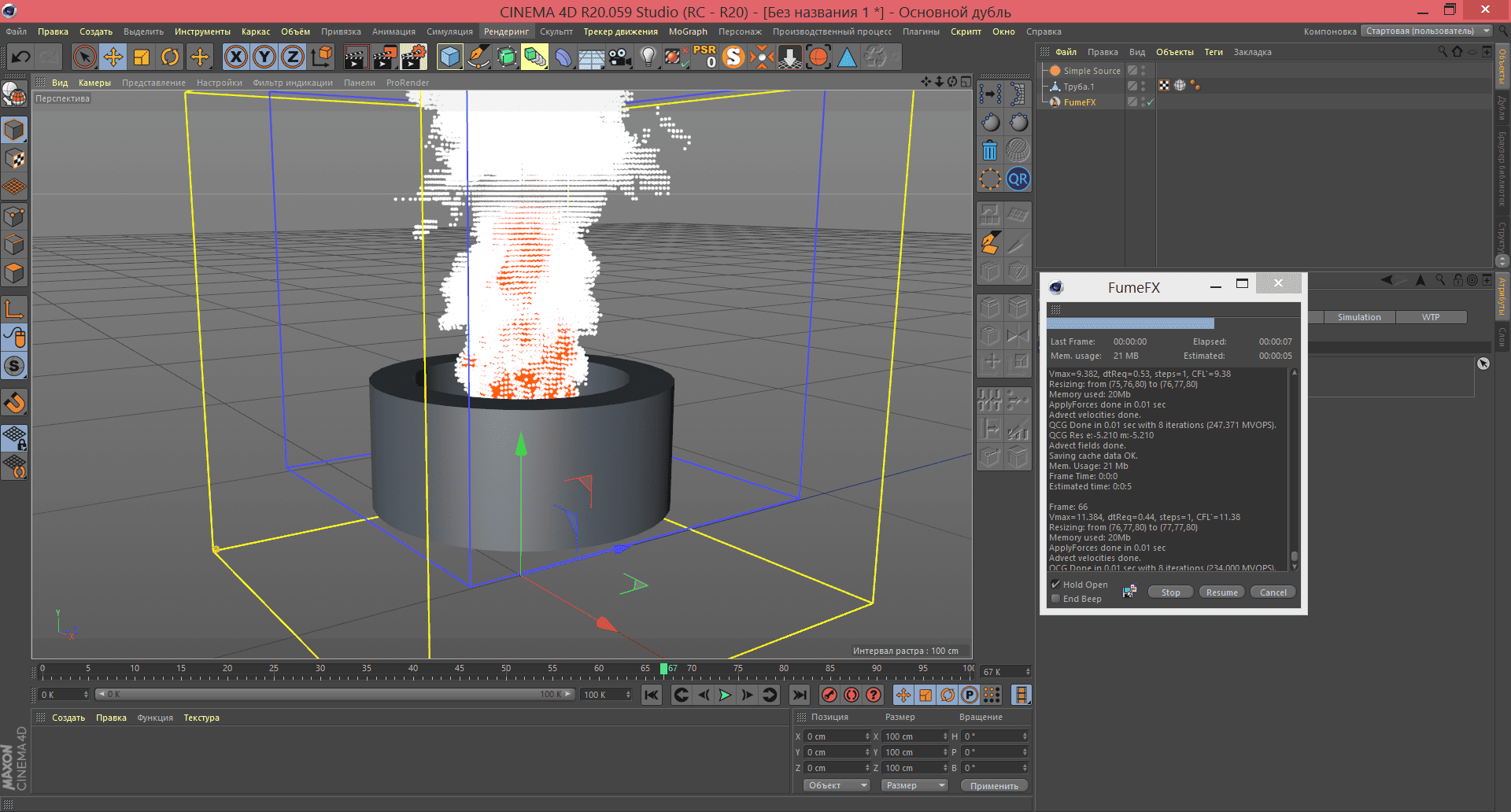Jump to the animation start

click(651, 695)
